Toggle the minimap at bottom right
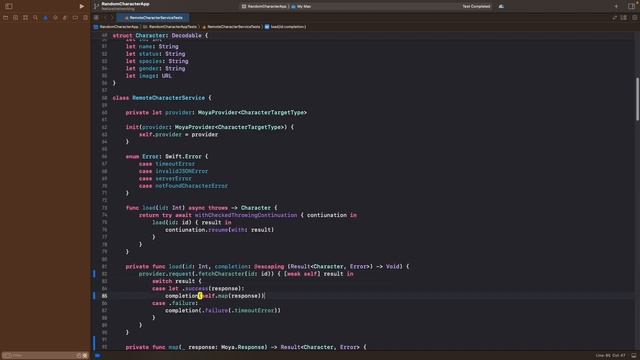 point(634,356)
